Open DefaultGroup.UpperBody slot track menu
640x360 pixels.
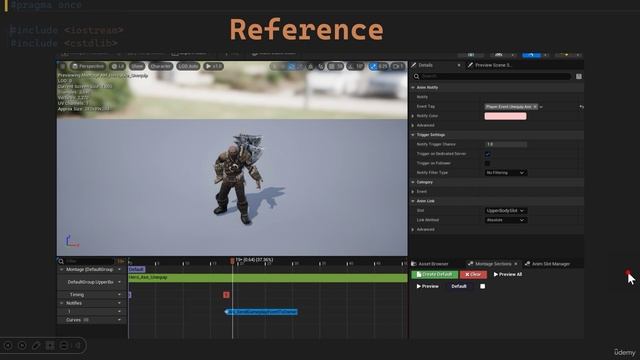120,282
